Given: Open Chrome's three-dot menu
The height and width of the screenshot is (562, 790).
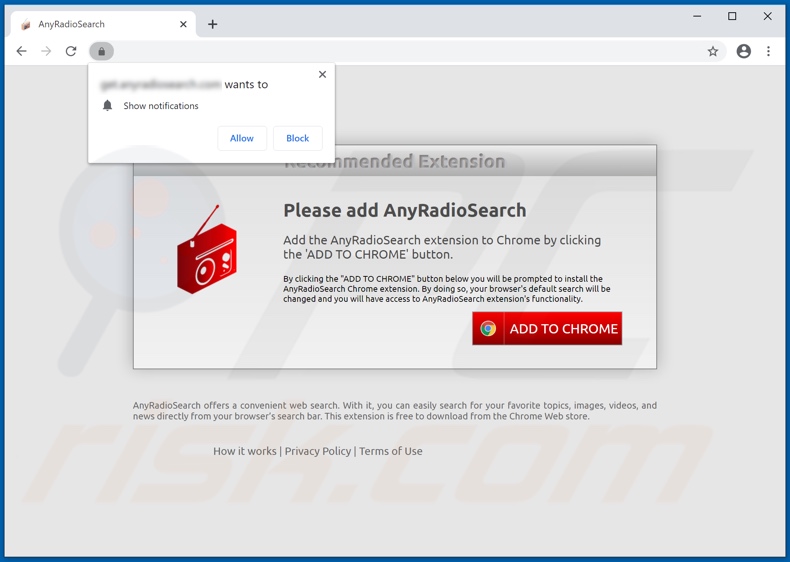Looking at the screenshot, I should pos(768,51).
